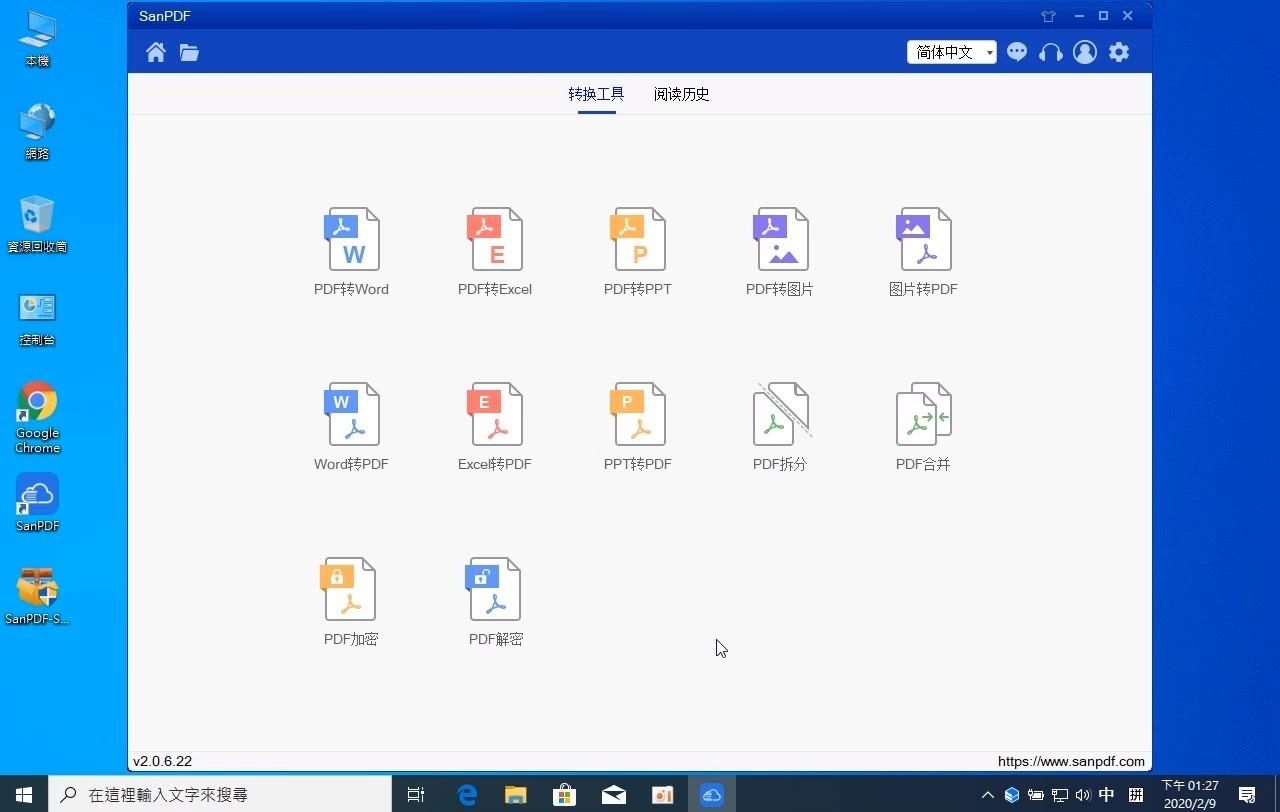Viewport: 1280px width, 812px height.
Task: Open Task View on the taskbar
Action: coord(416,795)
